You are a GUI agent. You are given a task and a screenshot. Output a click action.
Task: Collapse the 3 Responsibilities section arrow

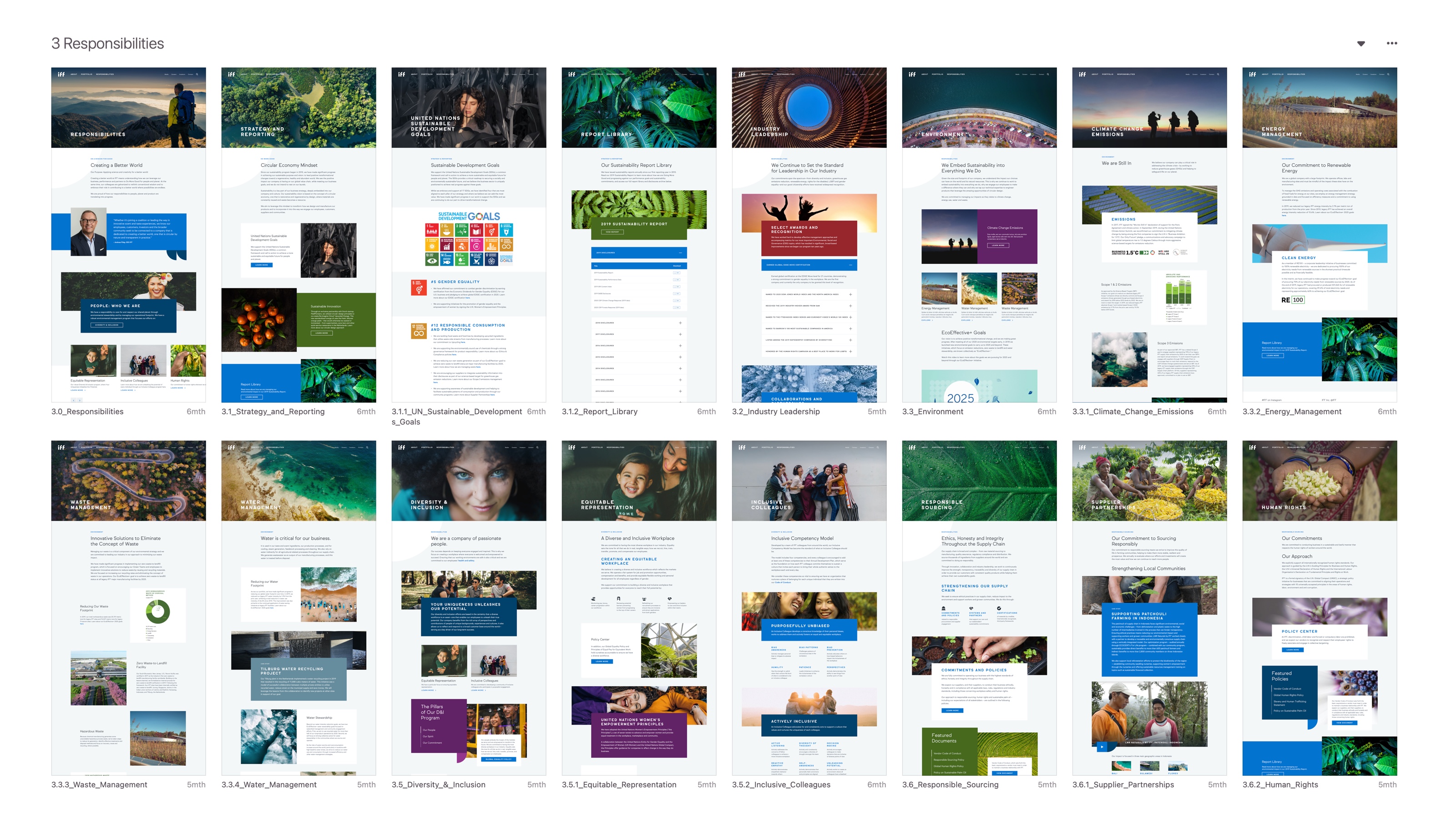[x=1360, y=44]
